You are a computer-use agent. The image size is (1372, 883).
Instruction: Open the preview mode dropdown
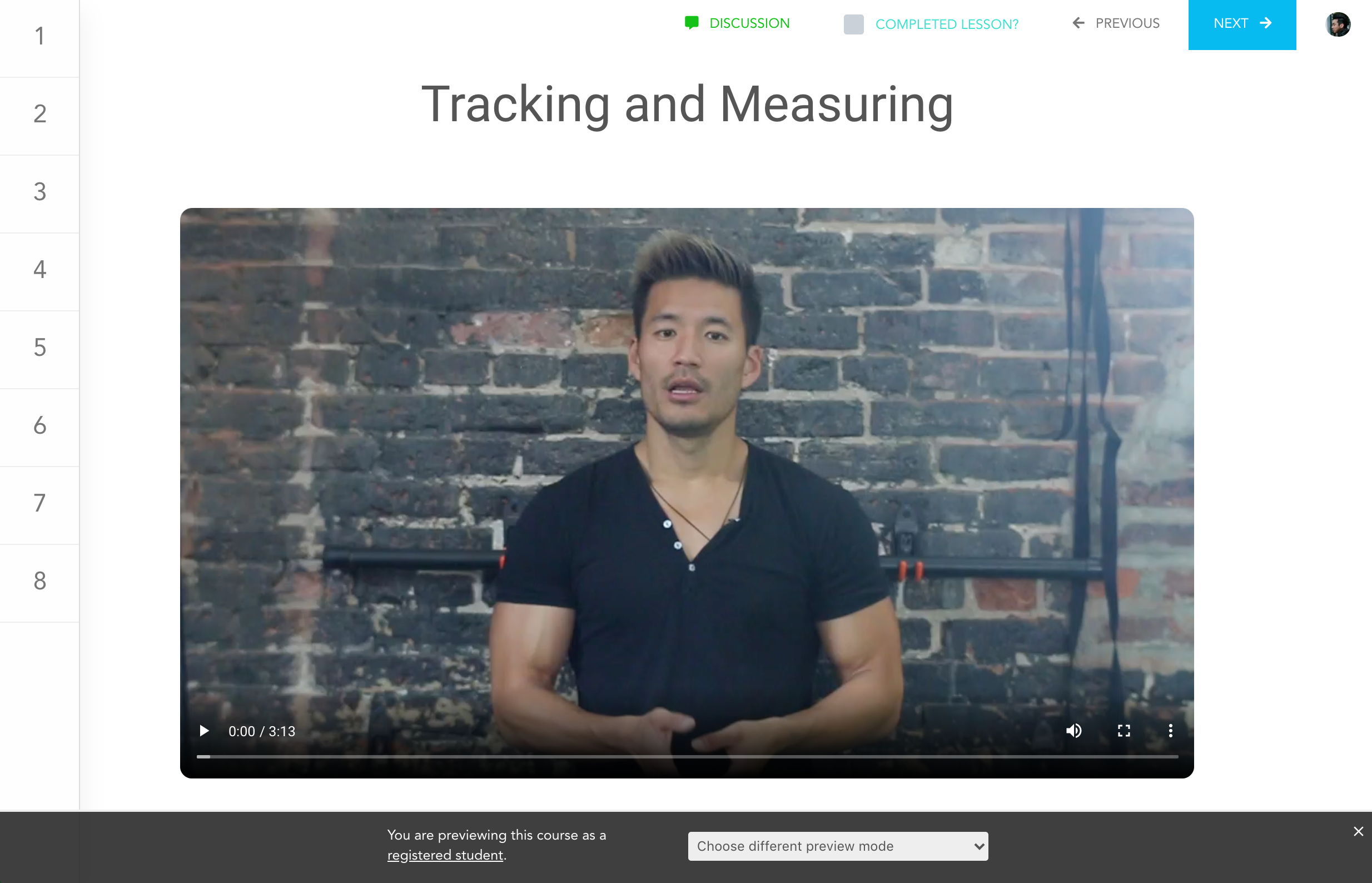[x=838, y=846]
